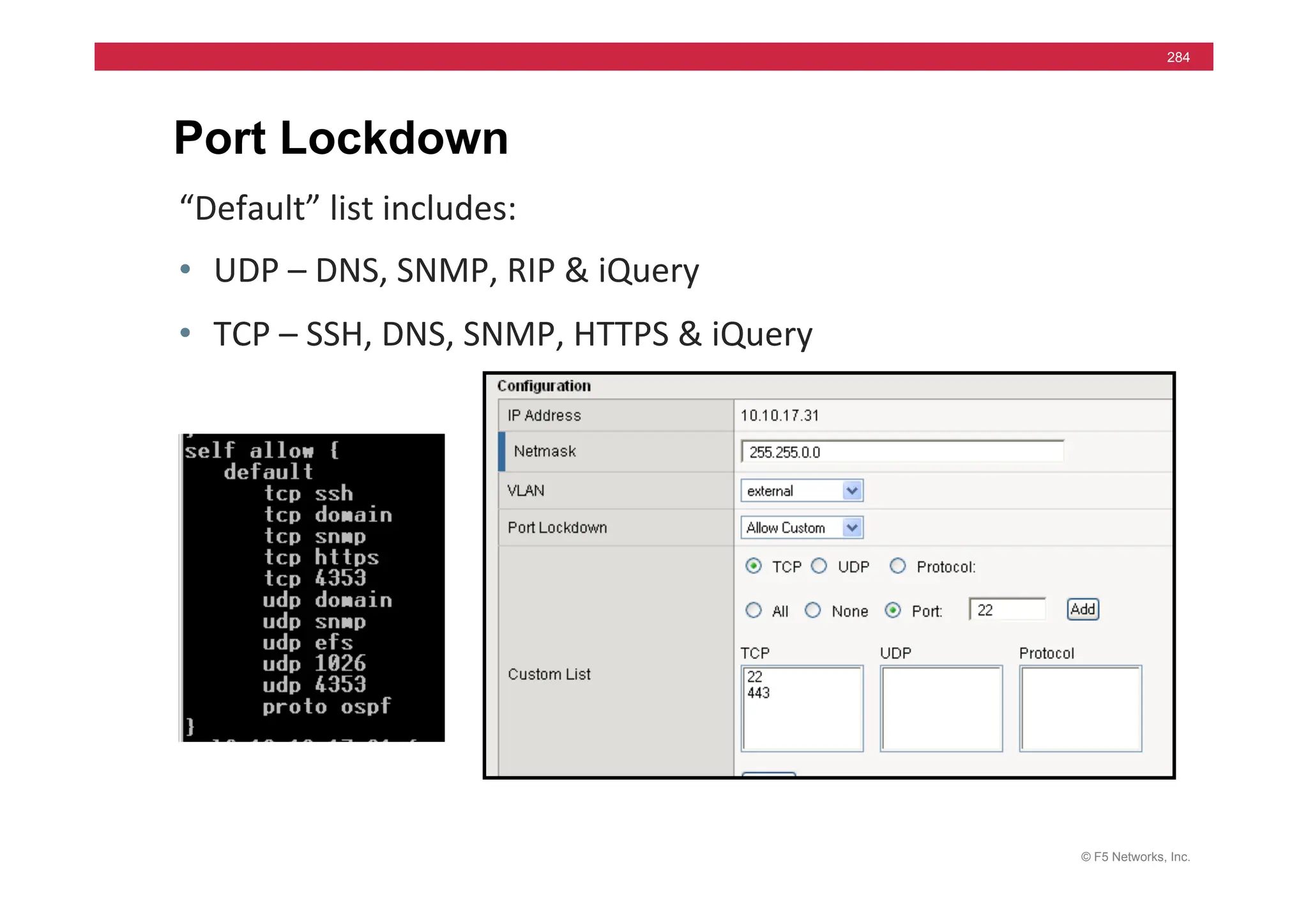Select the TCP protocol radio button
This screenshot has height=924, width=1308.
coord(754,566)
